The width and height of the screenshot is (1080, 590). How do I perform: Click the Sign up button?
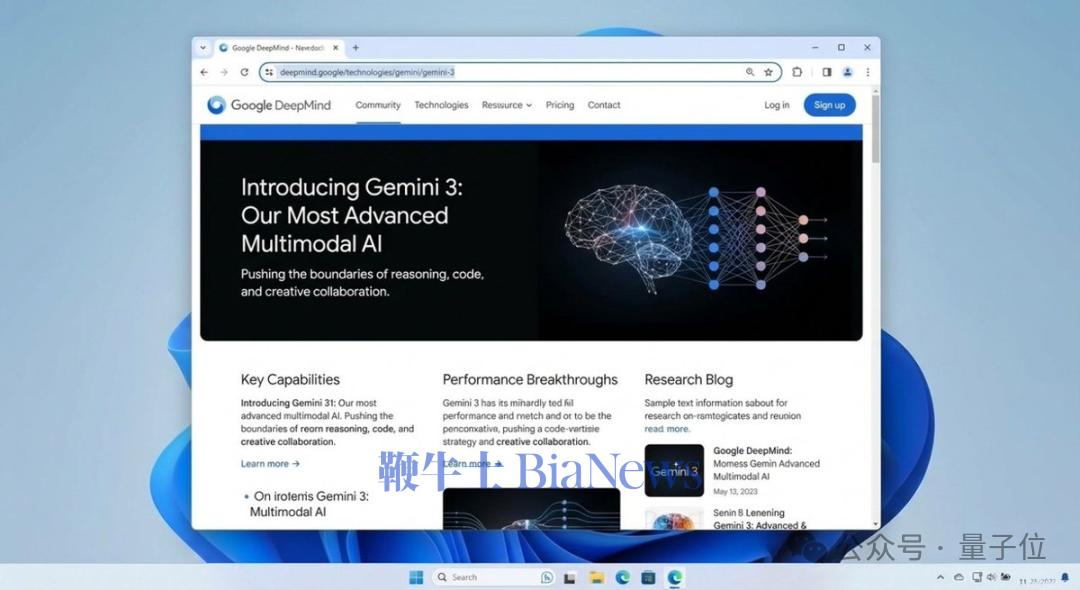[829, 105]
